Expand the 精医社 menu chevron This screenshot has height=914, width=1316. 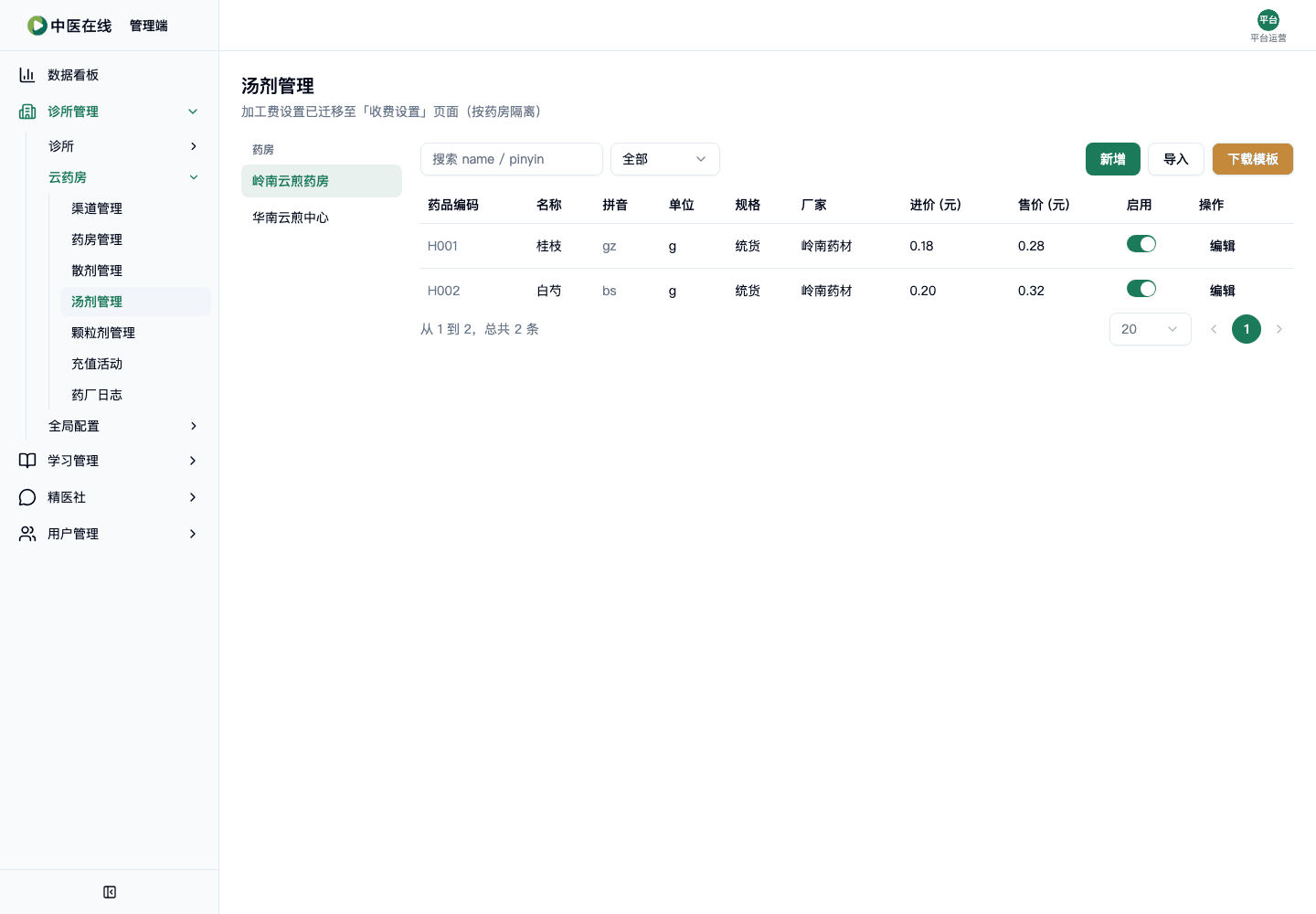point(193,497)
